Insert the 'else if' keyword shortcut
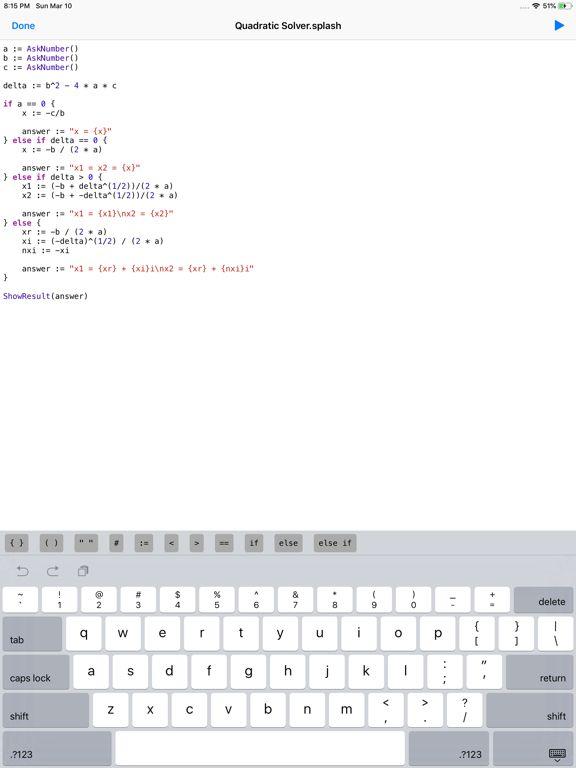This screenshot has height=768, width=576. (335, 543)
